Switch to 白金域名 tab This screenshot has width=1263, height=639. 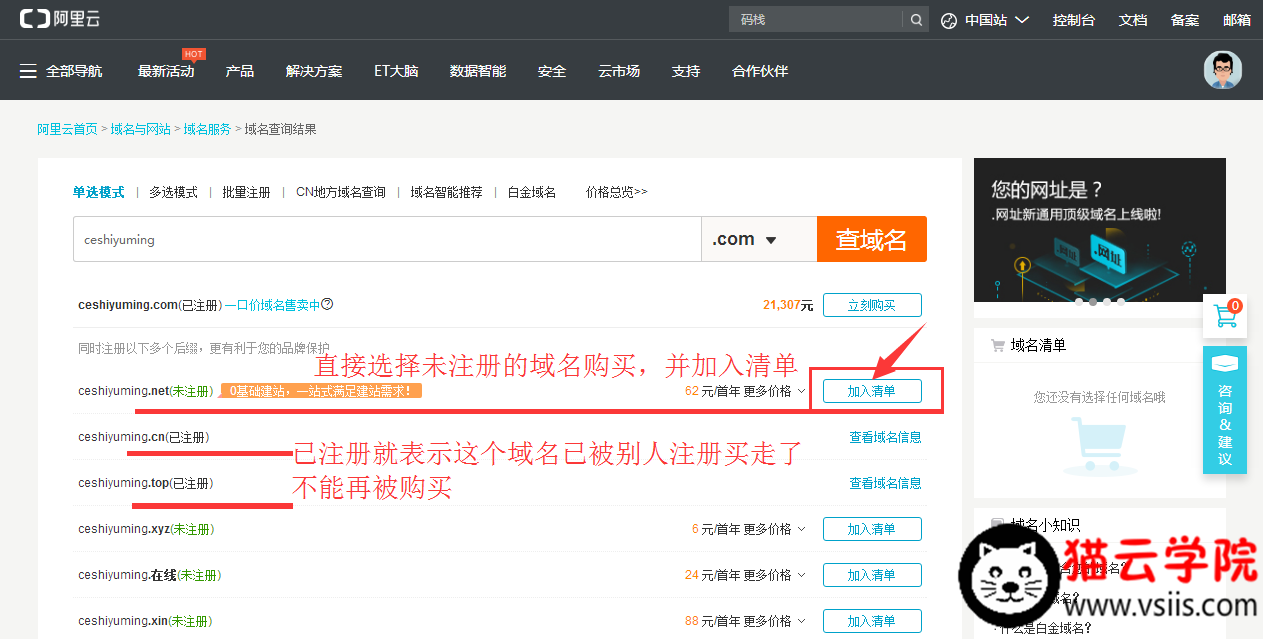click(x=532, y=192)
